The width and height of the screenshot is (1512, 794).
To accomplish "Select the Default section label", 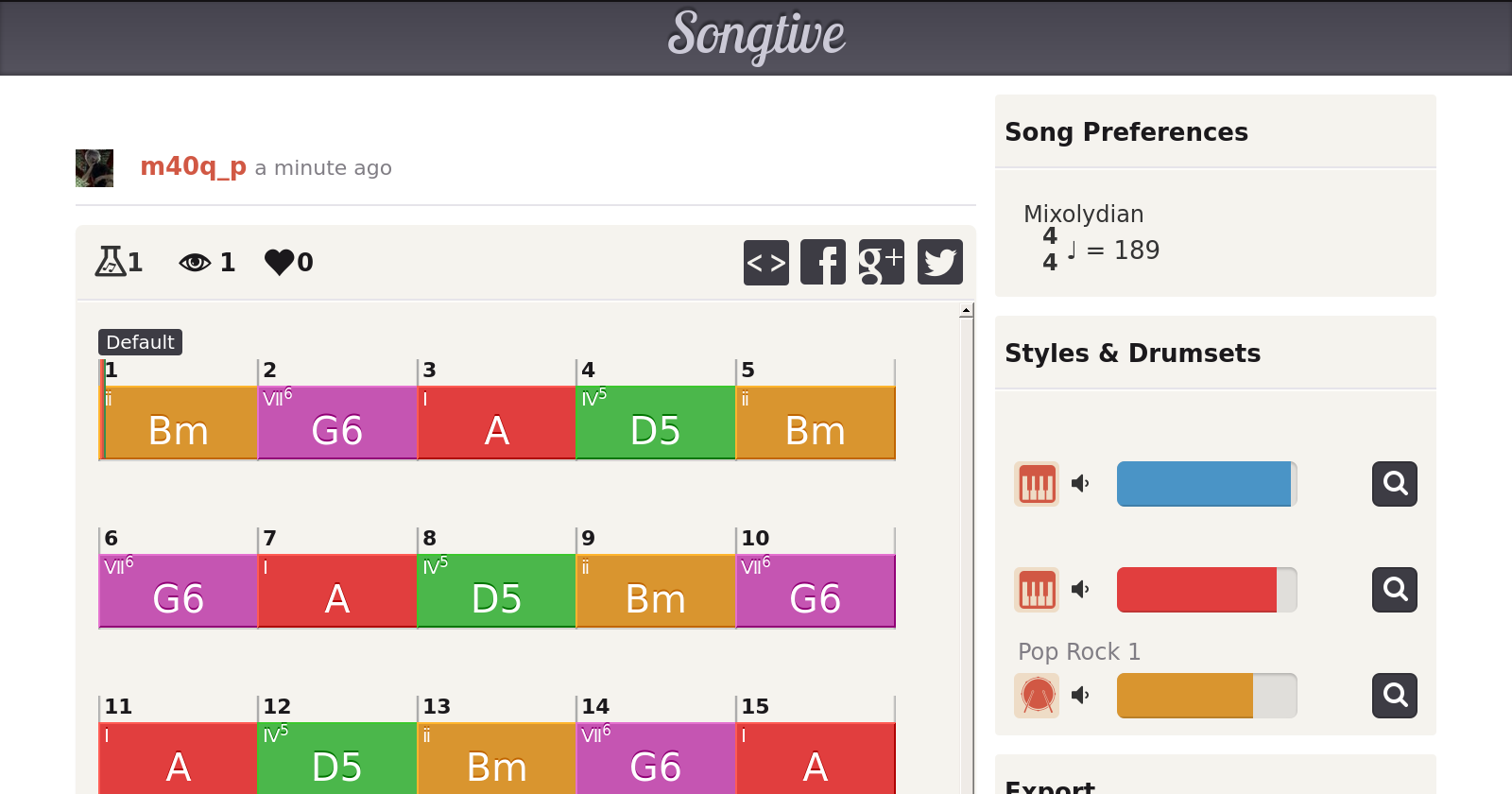I will pyautogui.click(x=140, y=342).
